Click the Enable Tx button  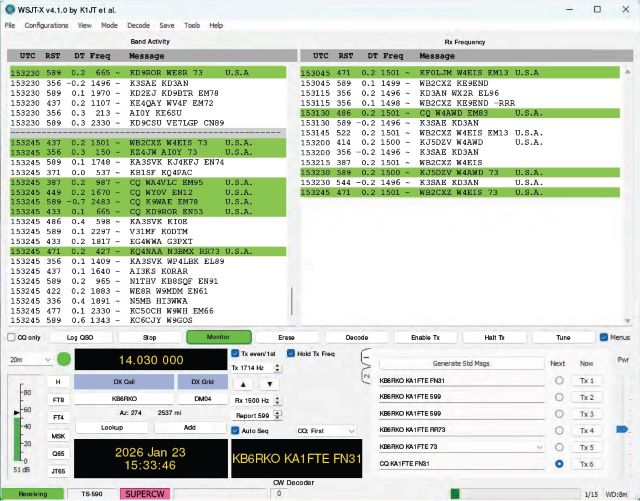[x=425, y=338]
